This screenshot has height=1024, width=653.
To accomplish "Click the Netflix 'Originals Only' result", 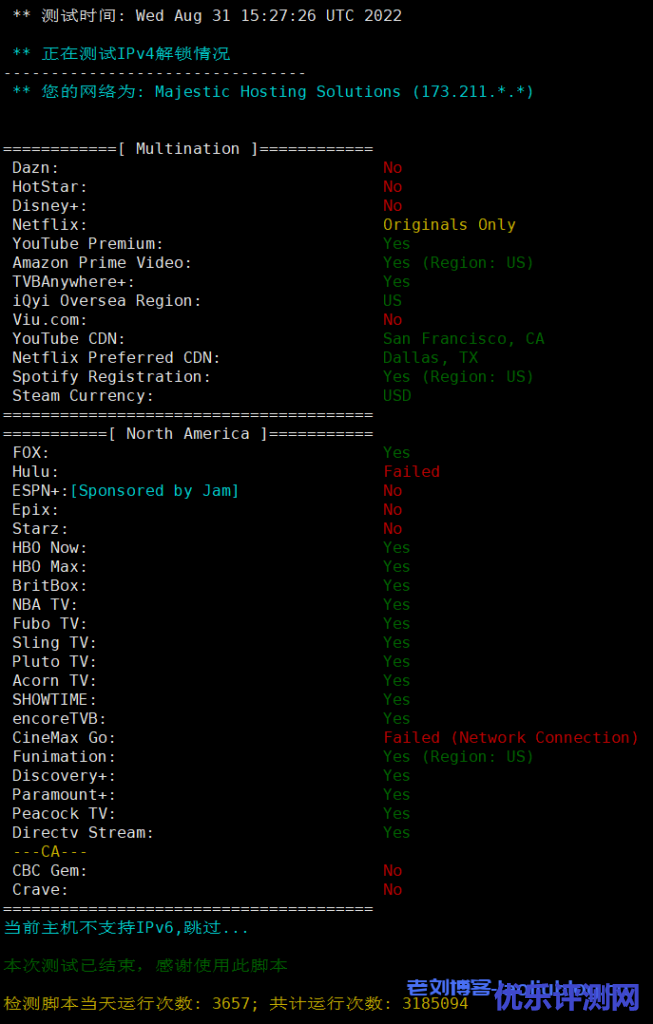I will [449, 225].
